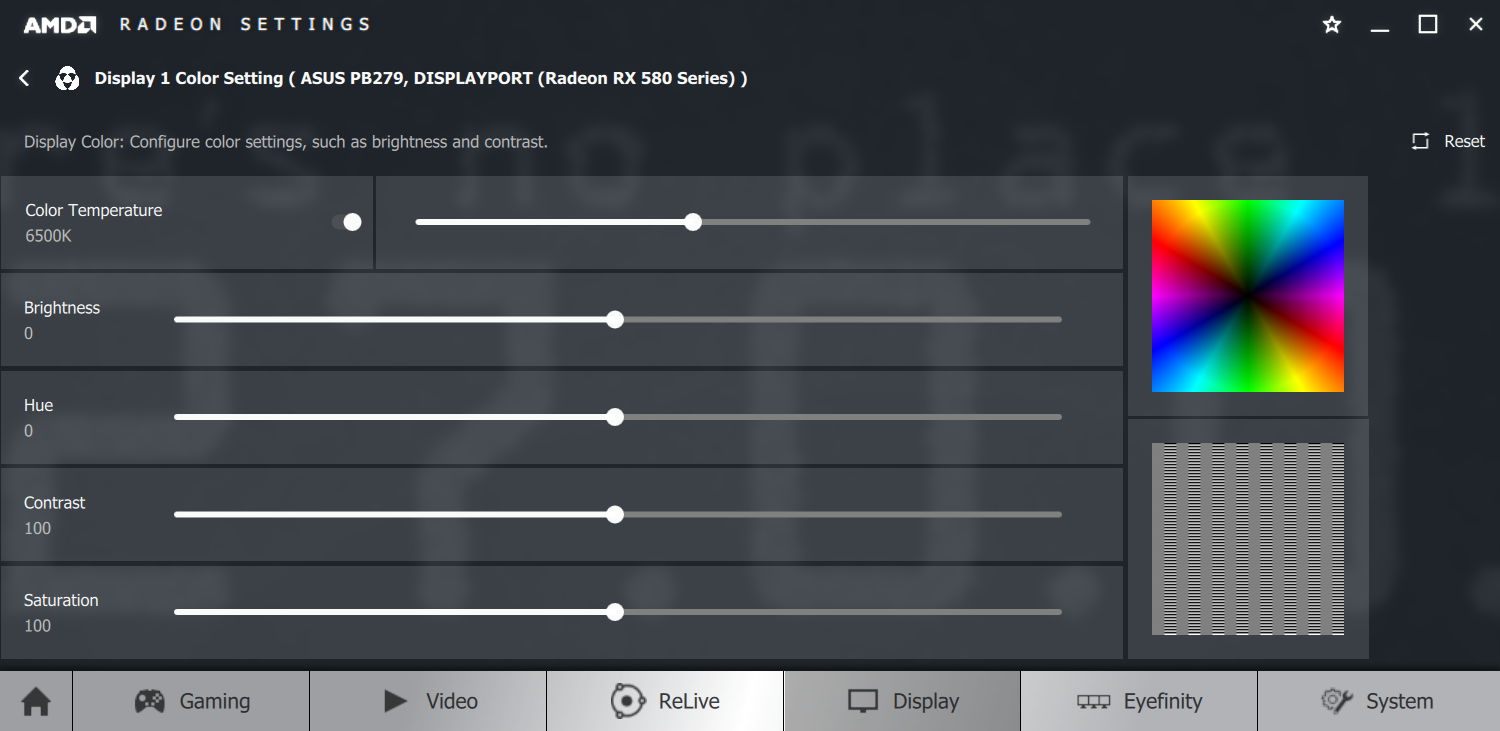Click the System gear icon
The height and width of the screenshot is (731, 1500).
click(1337, 701)
